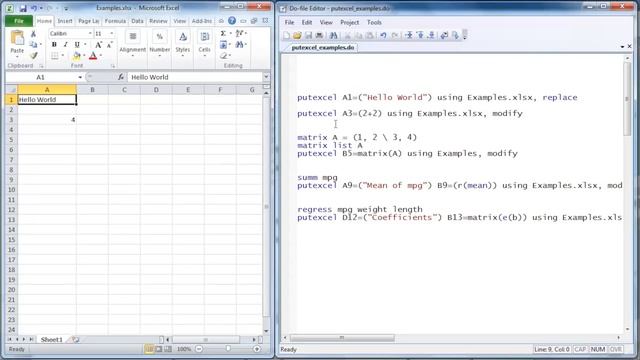The width and height of the screenshot is (640, 360).
Task: Click Find binoculars icon in Do-file Editor
Action: tap(333, 36)
